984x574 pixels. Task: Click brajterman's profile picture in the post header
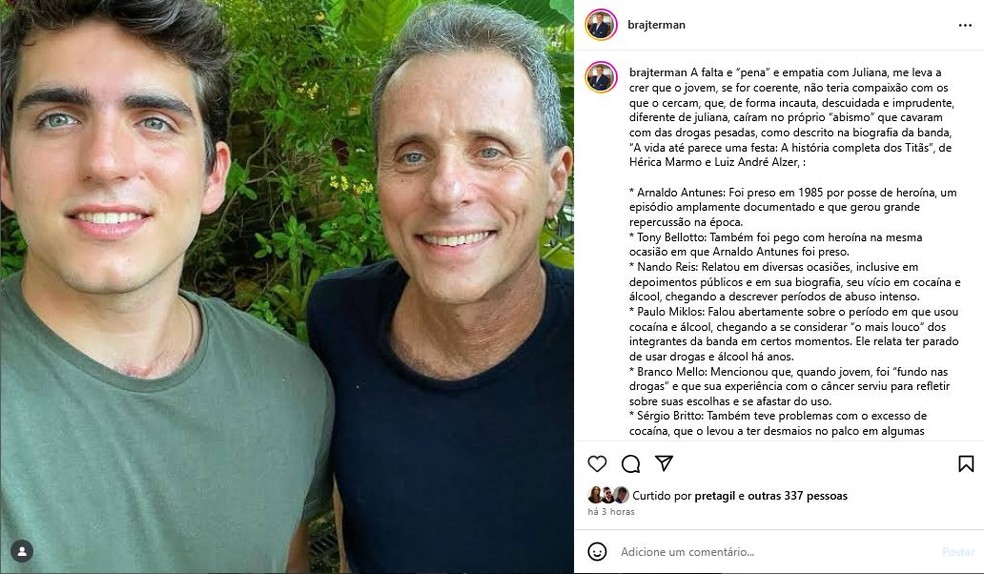tap(601, 25)
